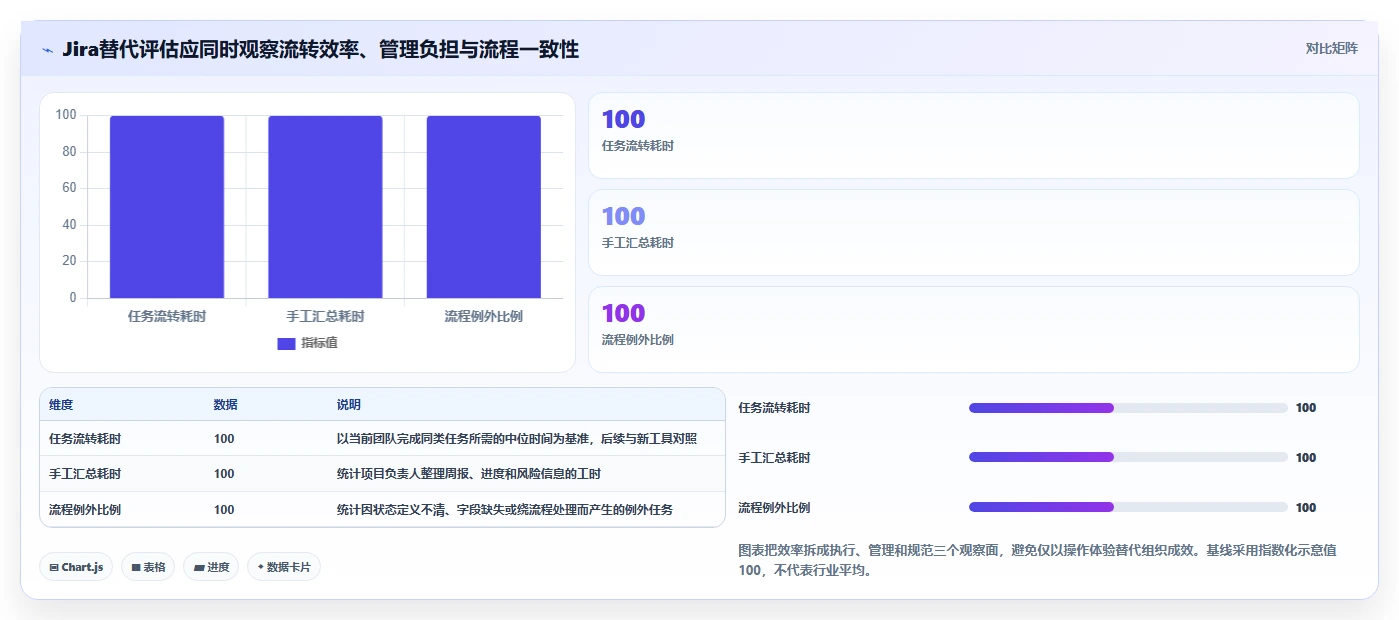Viewport: 1399px width, 620px height.
Task: Click the 进度 tag chip
Action: [x=211, y=567]
